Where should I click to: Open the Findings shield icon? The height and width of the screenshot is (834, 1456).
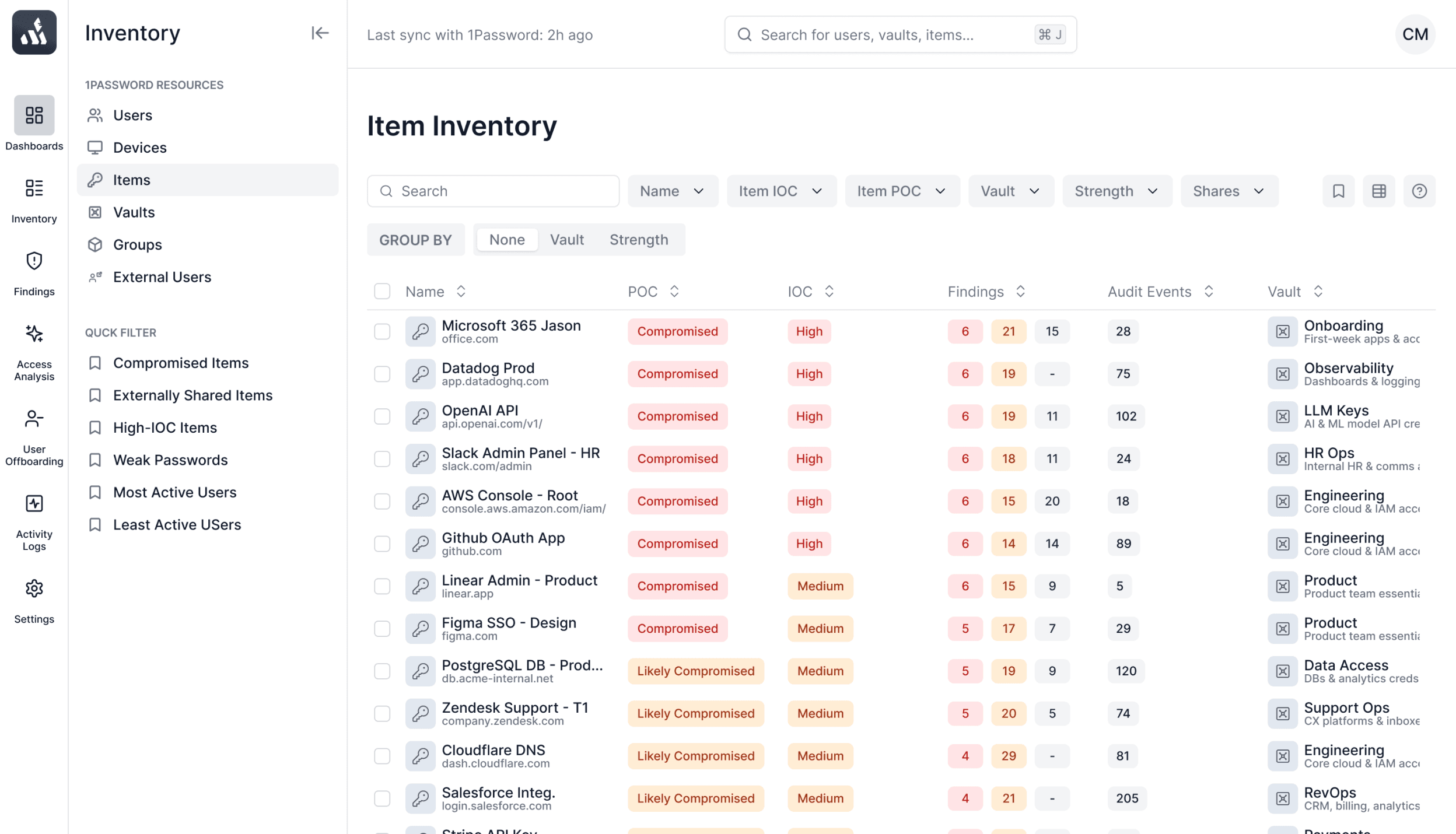coord(34,261)
